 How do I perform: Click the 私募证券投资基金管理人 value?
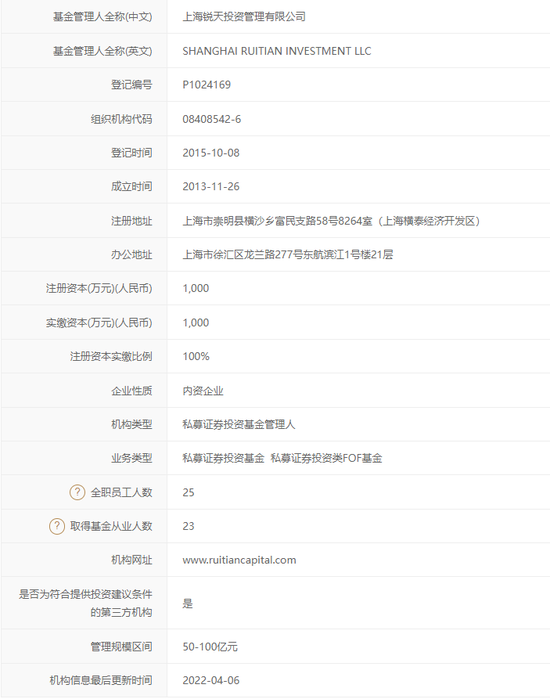[239, 424]
